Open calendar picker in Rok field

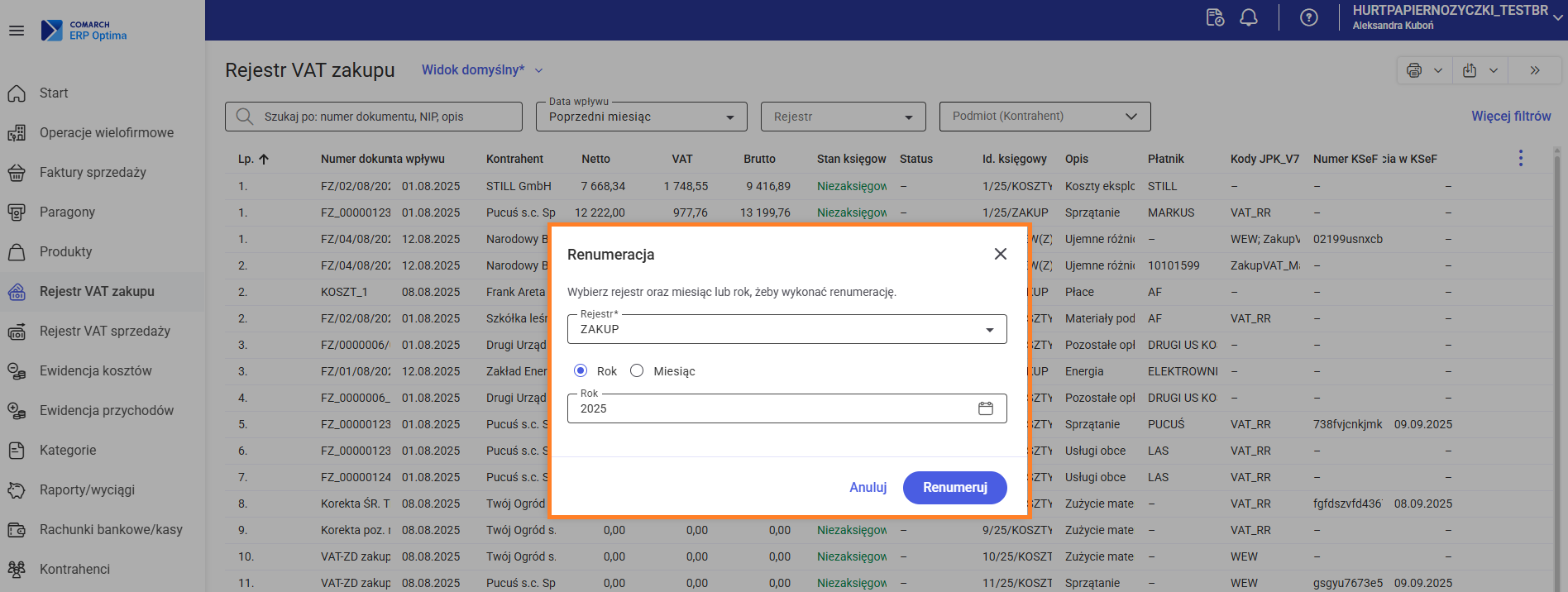coord(986,408)
